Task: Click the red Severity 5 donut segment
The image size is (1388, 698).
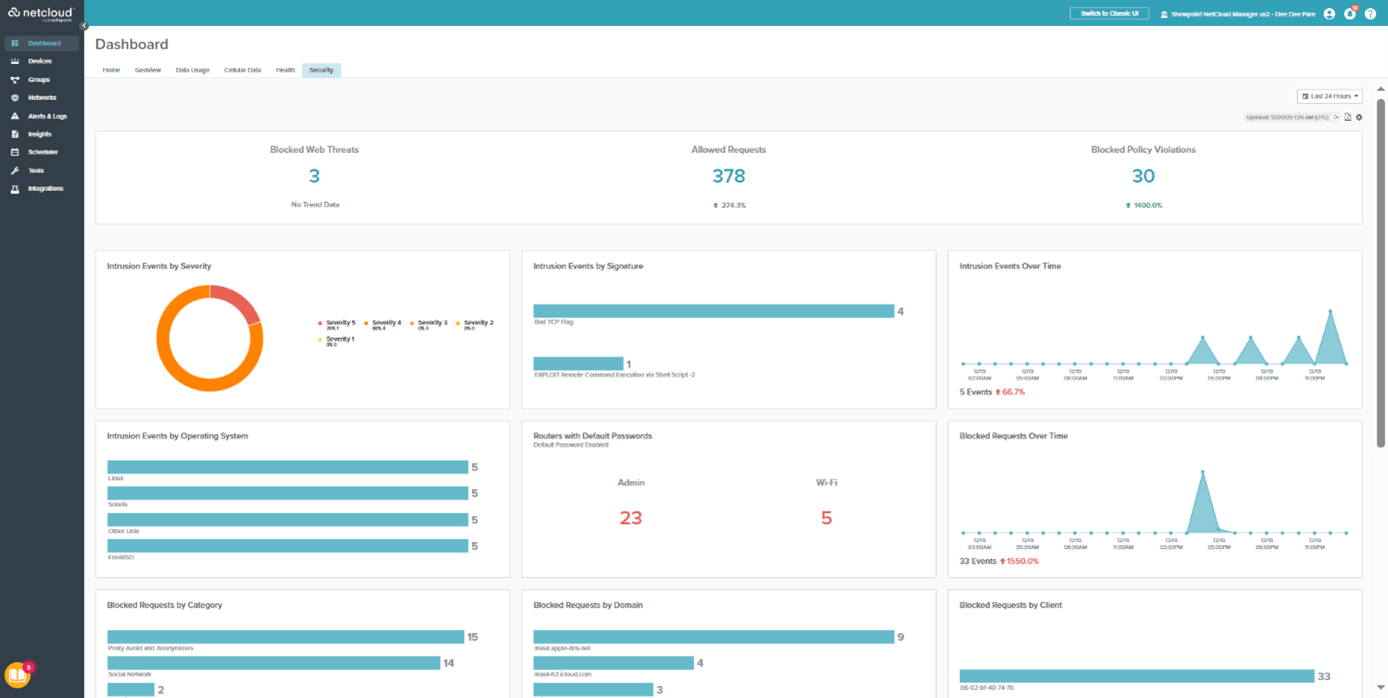Action: (240, 302)
